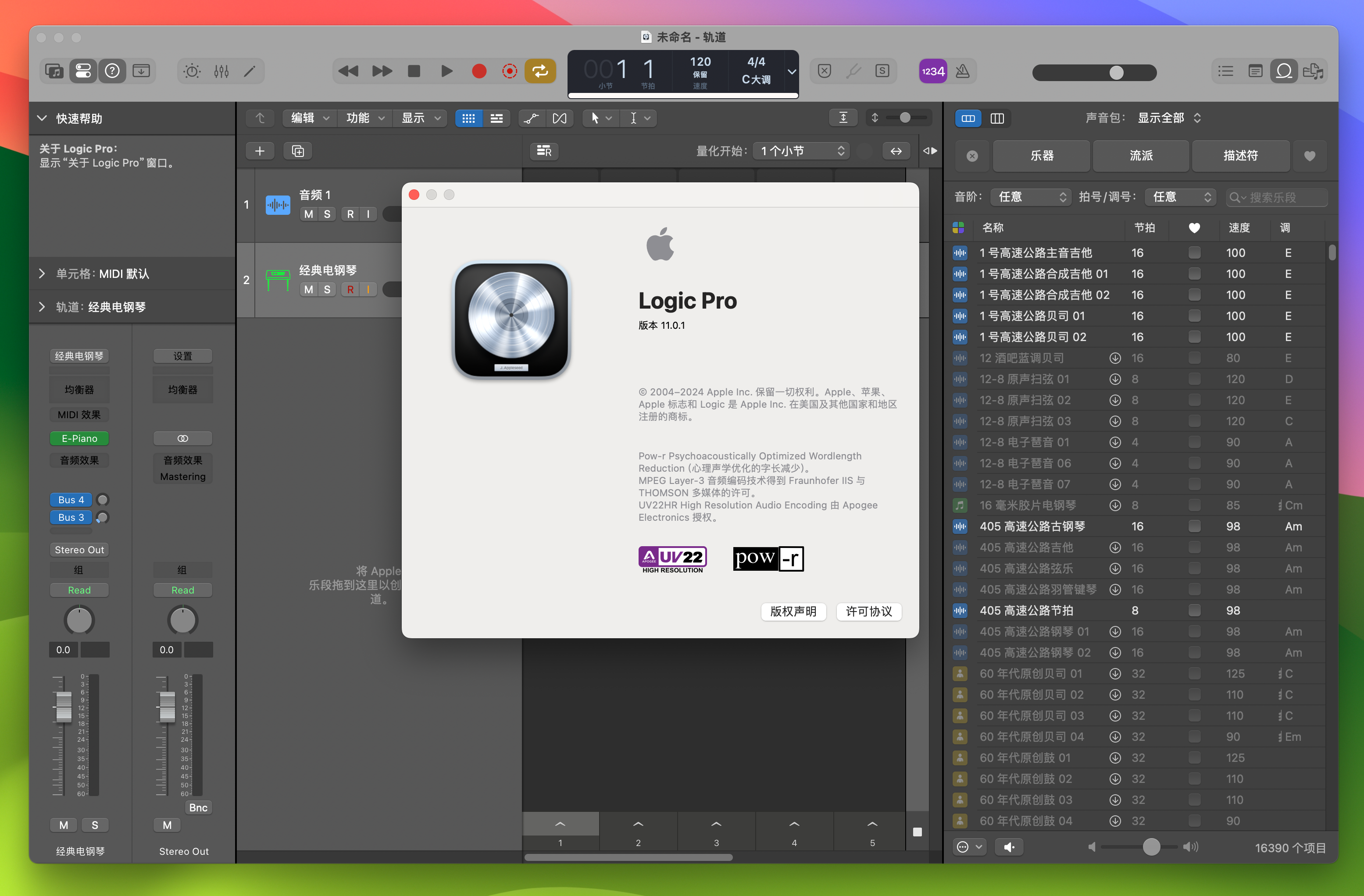Toggle the Quick Help question mark button
The height and width of the screenshot is (896, 1364).
(x=112, y=71)
